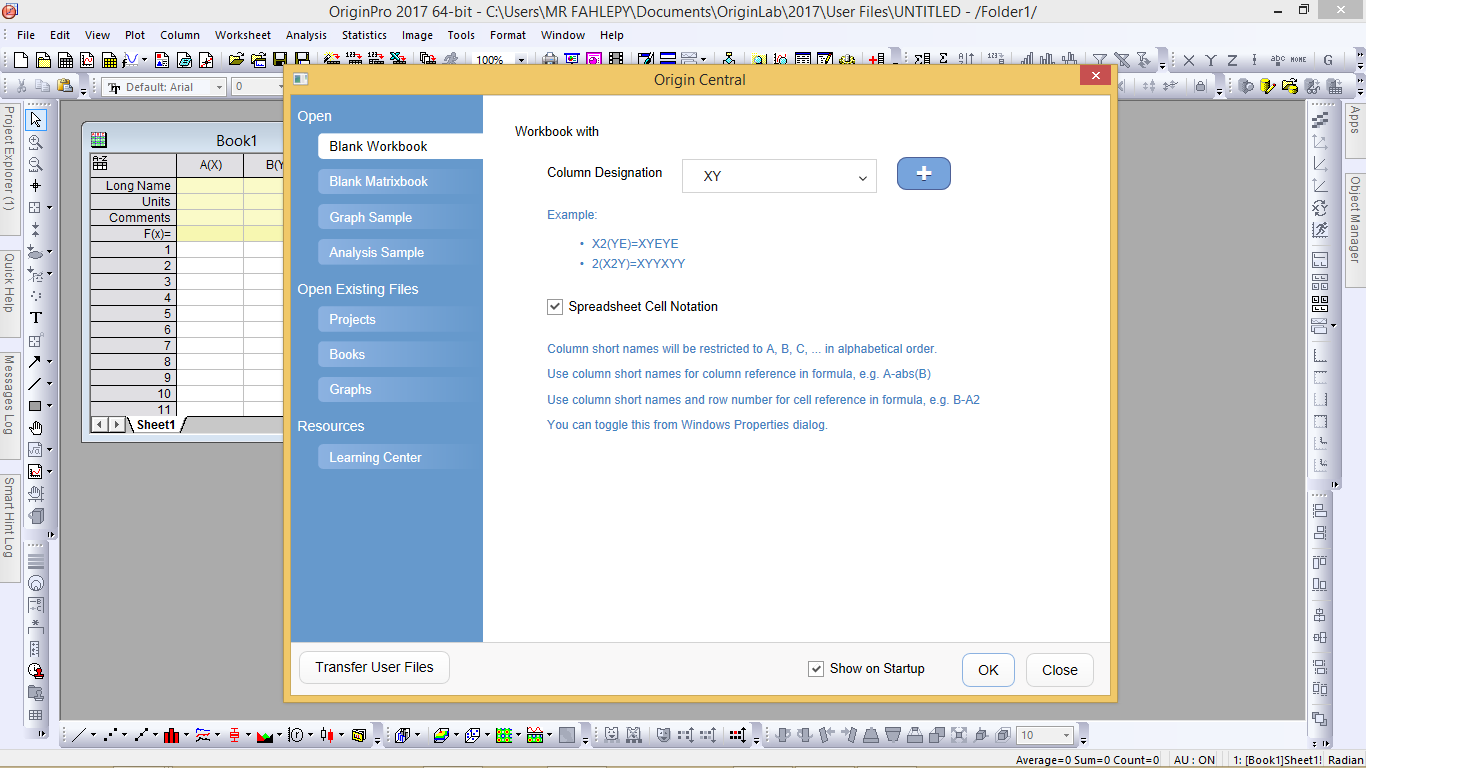The width and height of the screenshot is (1472, 768).
Task: Select the New Graph toolbar icon
Action: pyautogui.click(x=88, y=59)
